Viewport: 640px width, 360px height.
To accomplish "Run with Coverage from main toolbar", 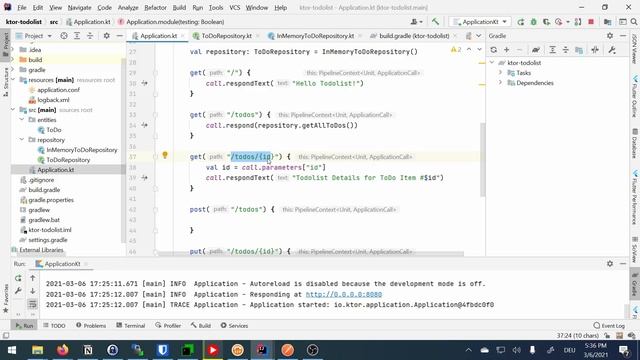I will [x=546, y=22].
